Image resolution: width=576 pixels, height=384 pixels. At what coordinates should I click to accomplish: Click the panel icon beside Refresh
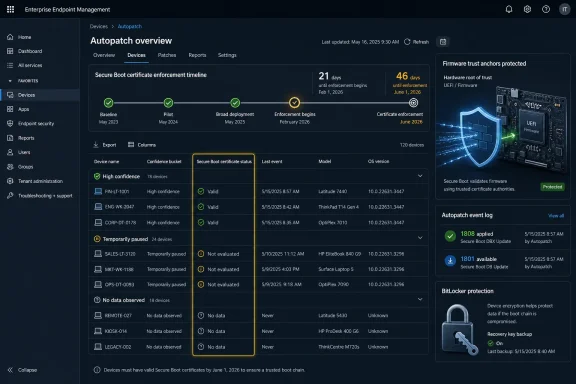click(443, 42)
